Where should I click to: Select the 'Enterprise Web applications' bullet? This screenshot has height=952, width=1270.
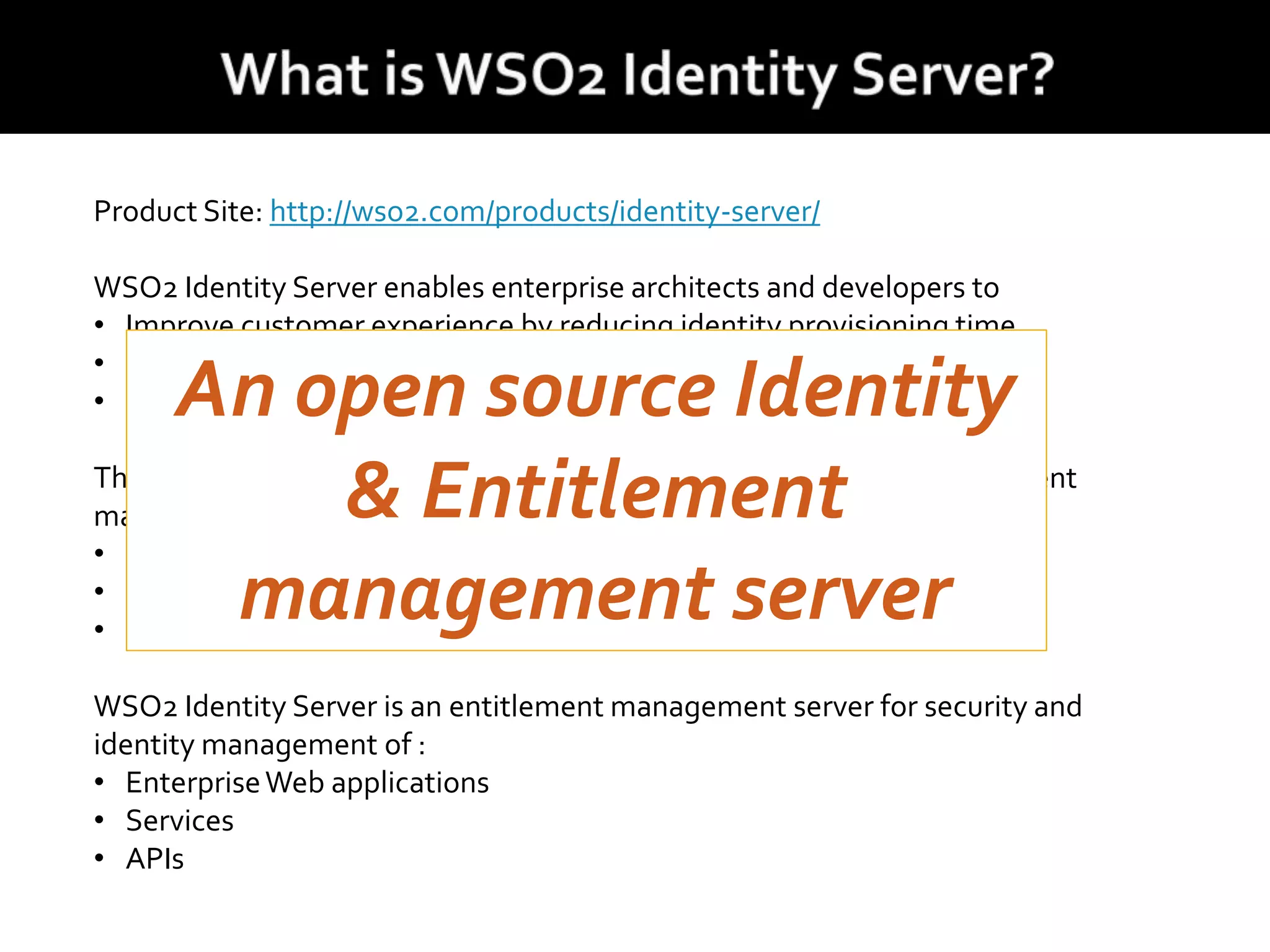tap(308, 783)
